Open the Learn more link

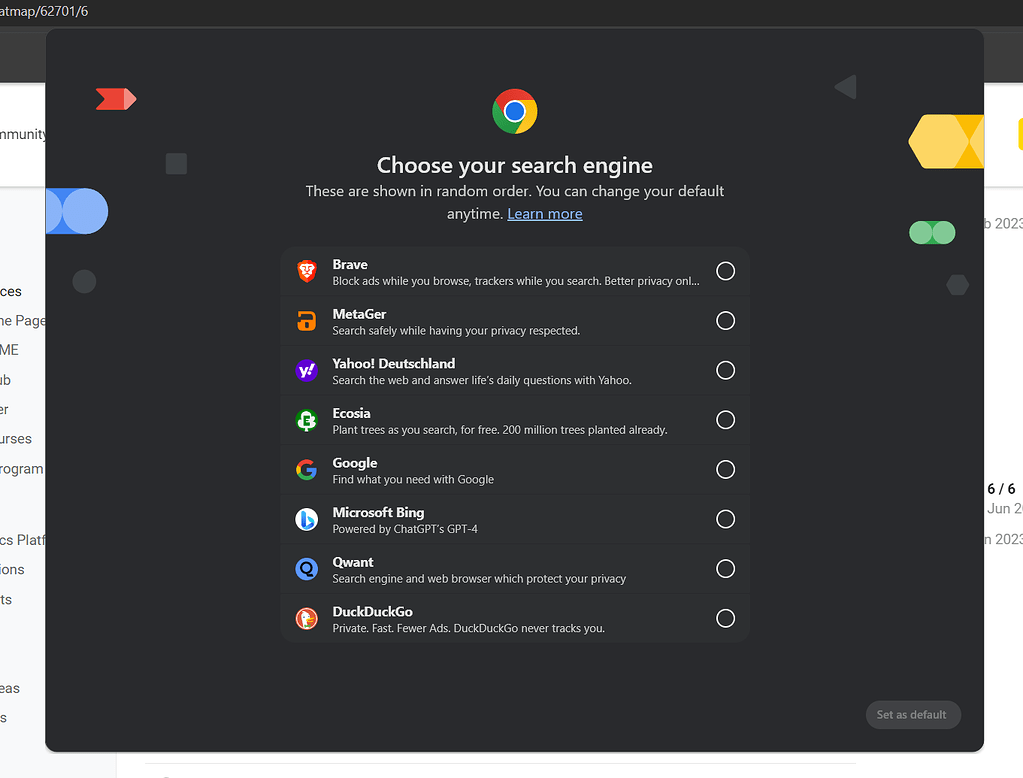(x=544, y=214)
